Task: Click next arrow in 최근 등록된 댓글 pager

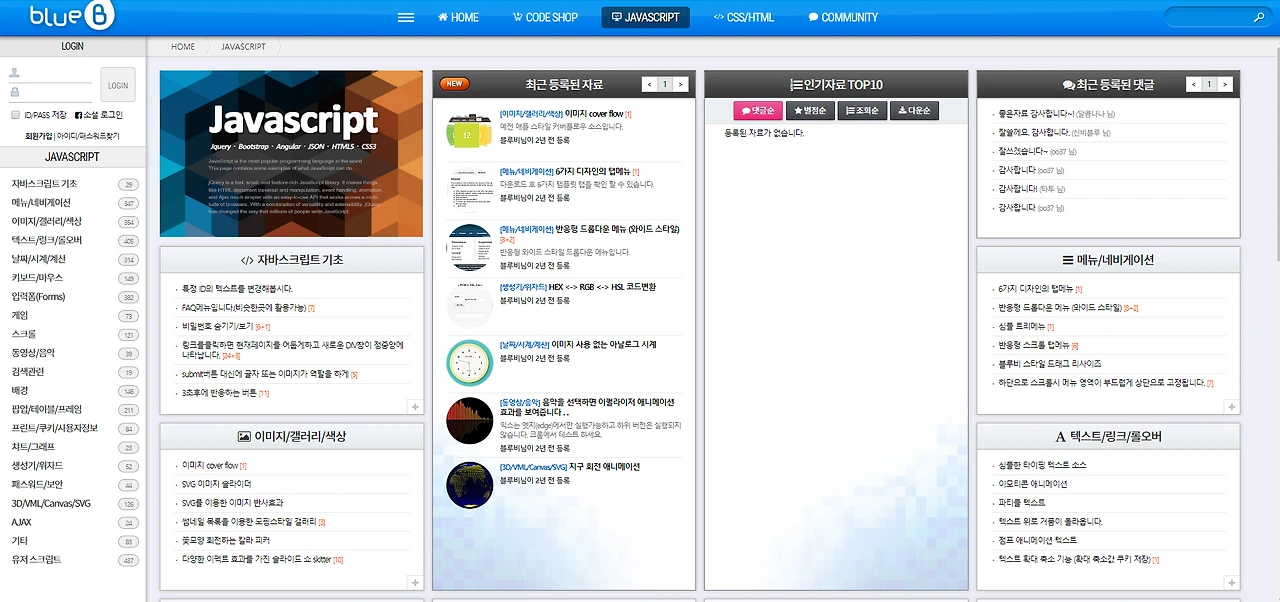Action: 1227,85
